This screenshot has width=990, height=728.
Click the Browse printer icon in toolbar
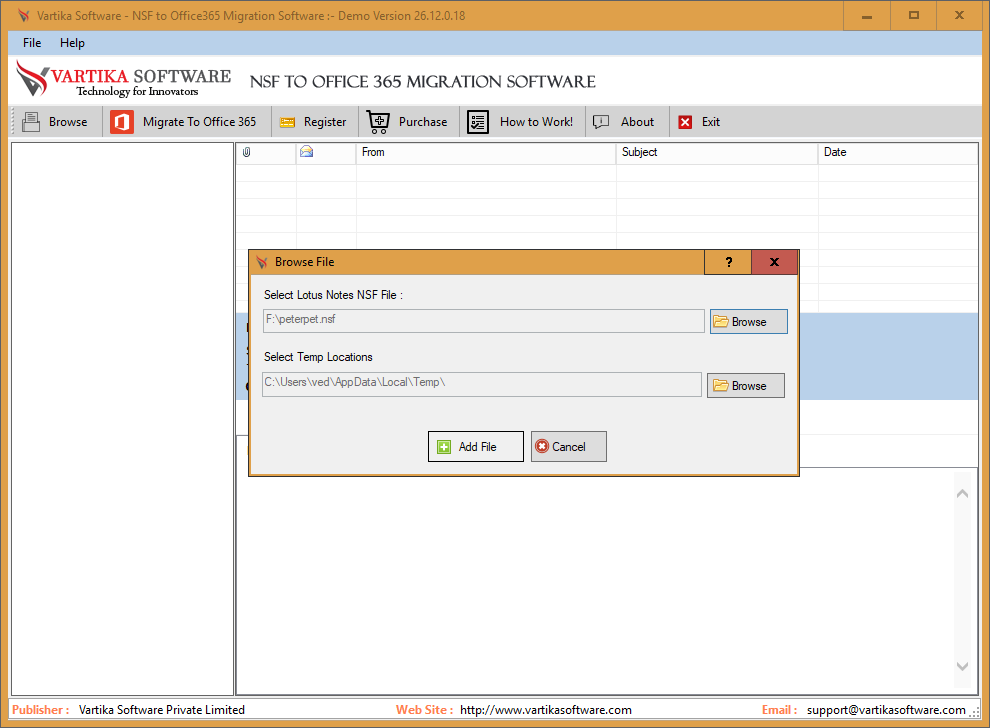point(31,122)
